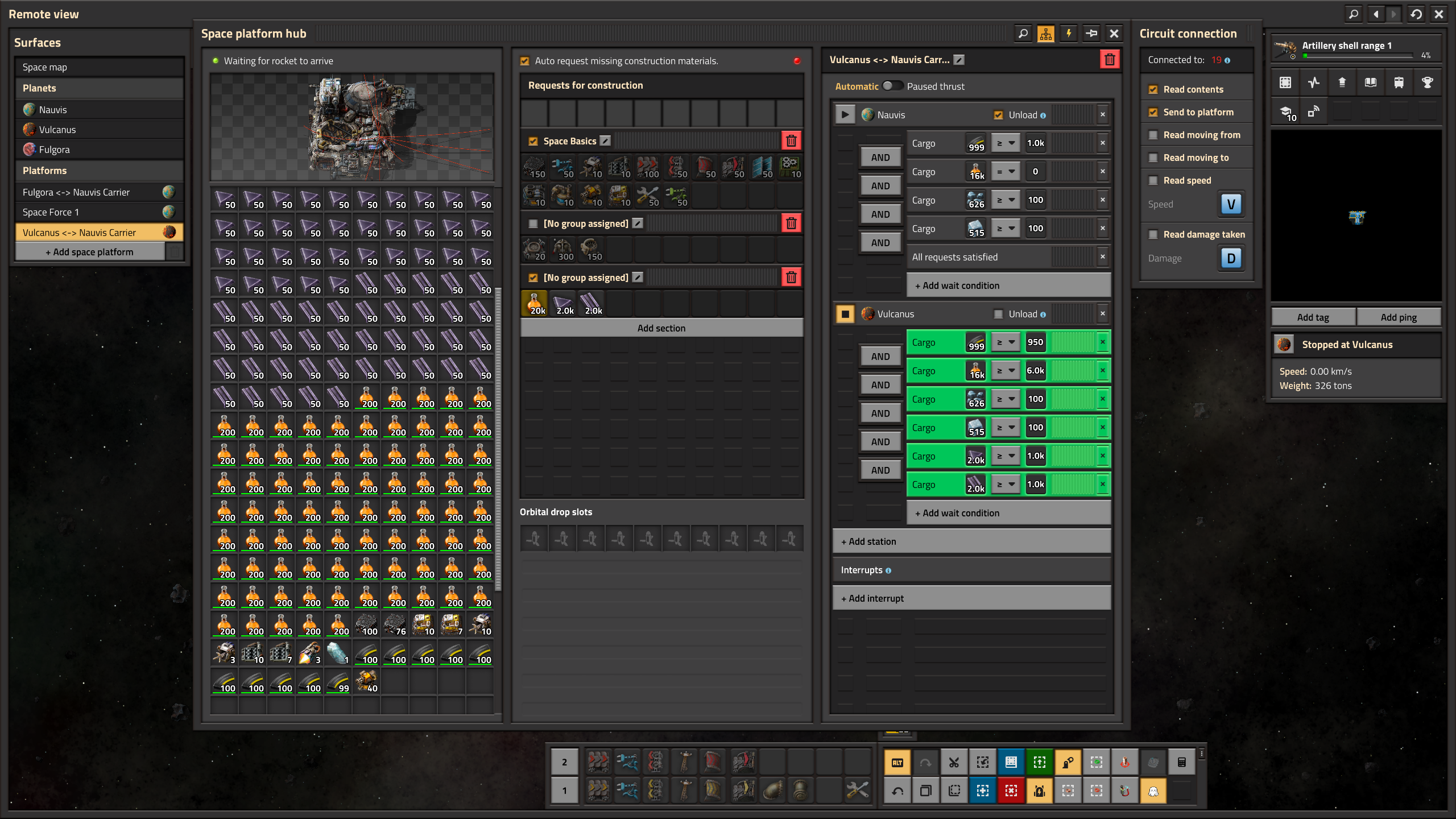Open the train overview icon

1399,82
